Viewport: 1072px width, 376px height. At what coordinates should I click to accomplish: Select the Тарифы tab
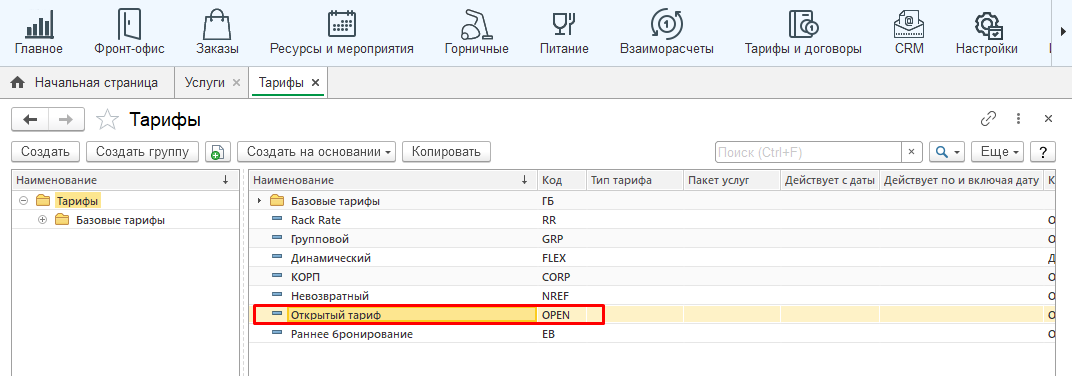pos(281,83)
